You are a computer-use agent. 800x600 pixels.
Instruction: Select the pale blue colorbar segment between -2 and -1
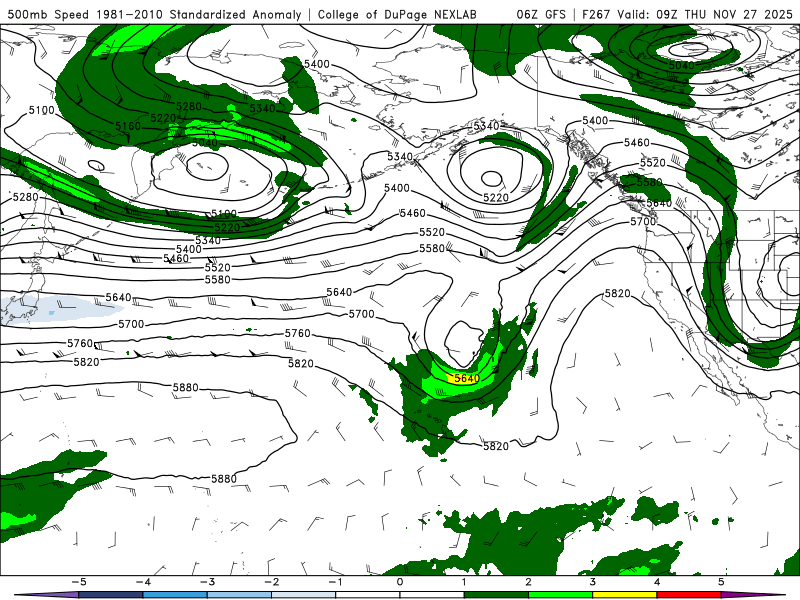tap(304, 595)
